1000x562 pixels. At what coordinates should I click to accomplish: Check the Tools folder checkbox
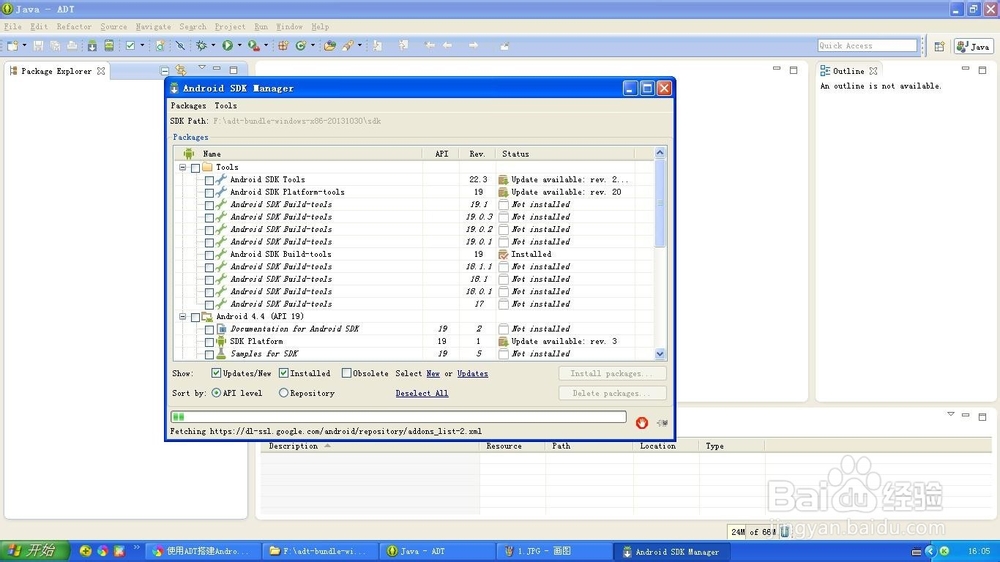pos(196,168)
